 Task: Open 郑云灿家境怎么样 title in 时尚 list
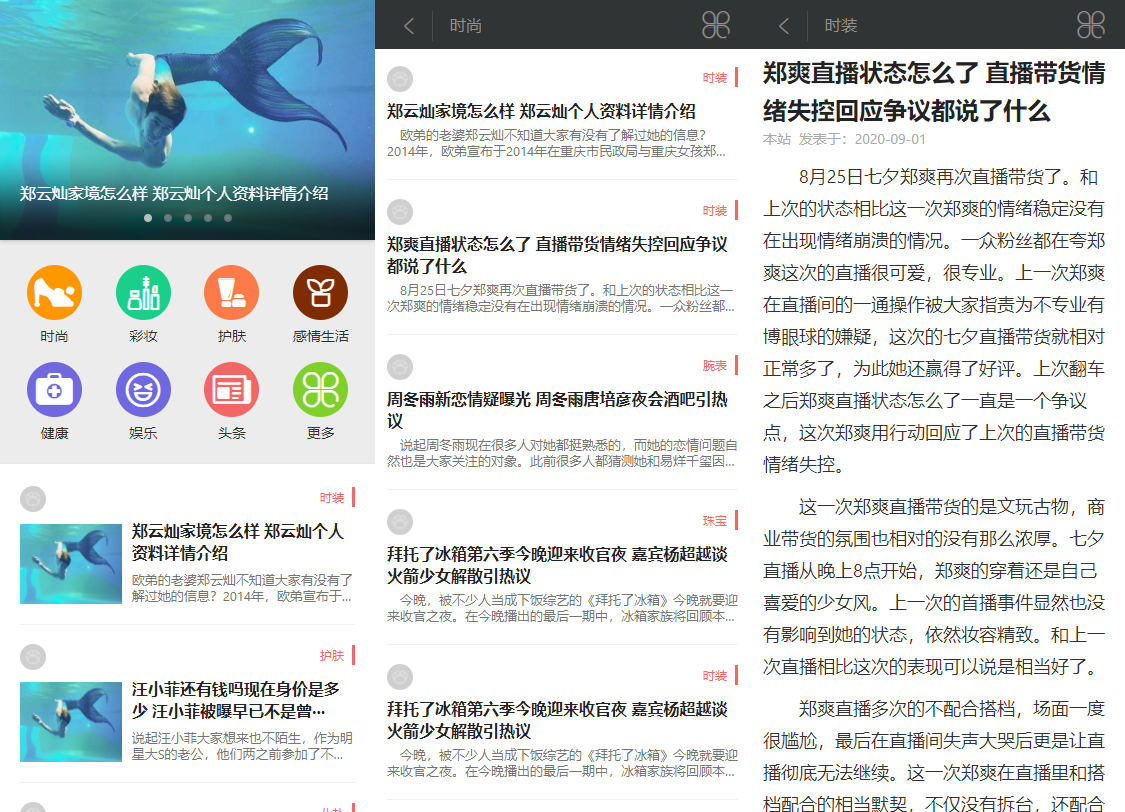[541, 111]
